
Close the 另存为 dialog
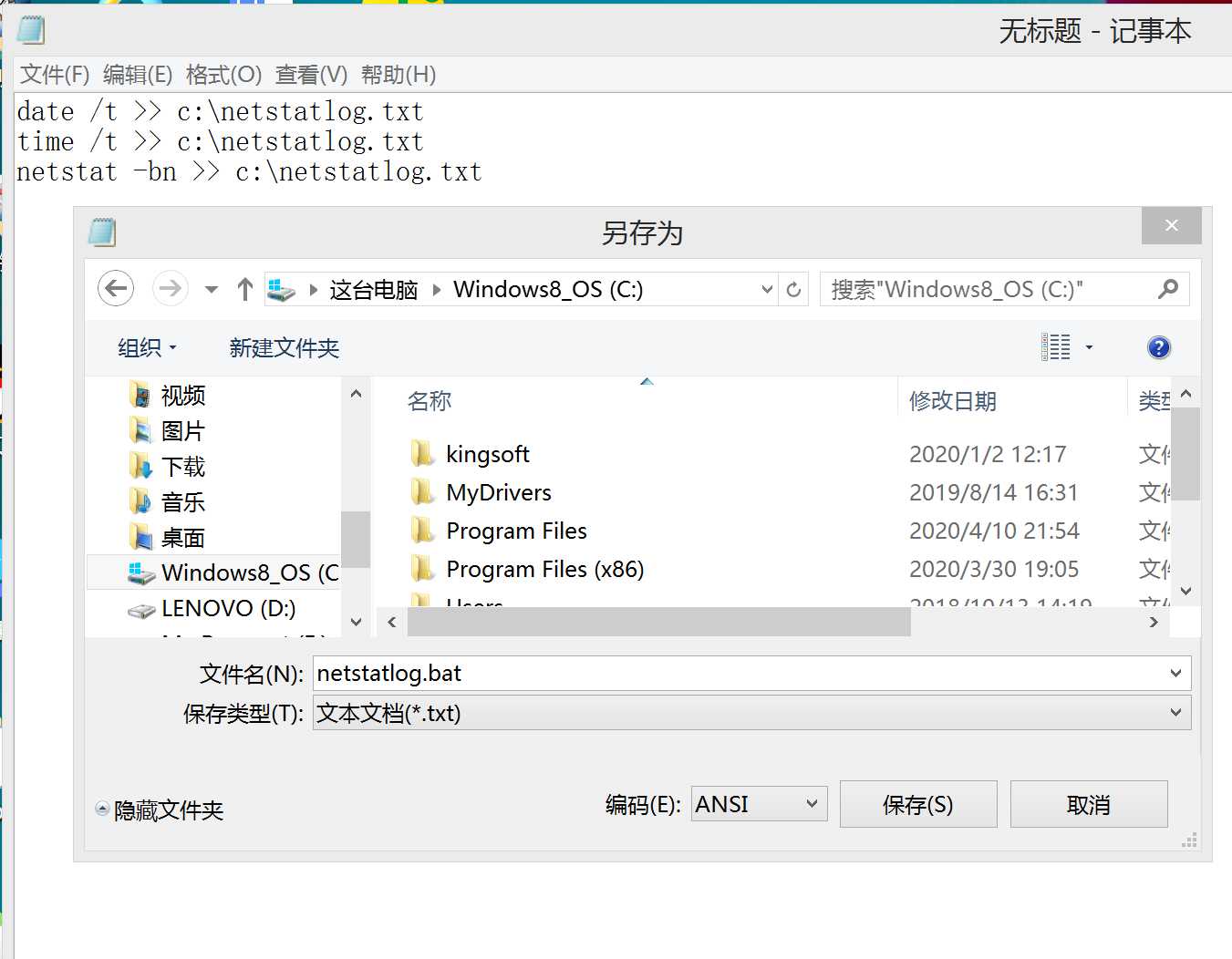[1171, 225]
